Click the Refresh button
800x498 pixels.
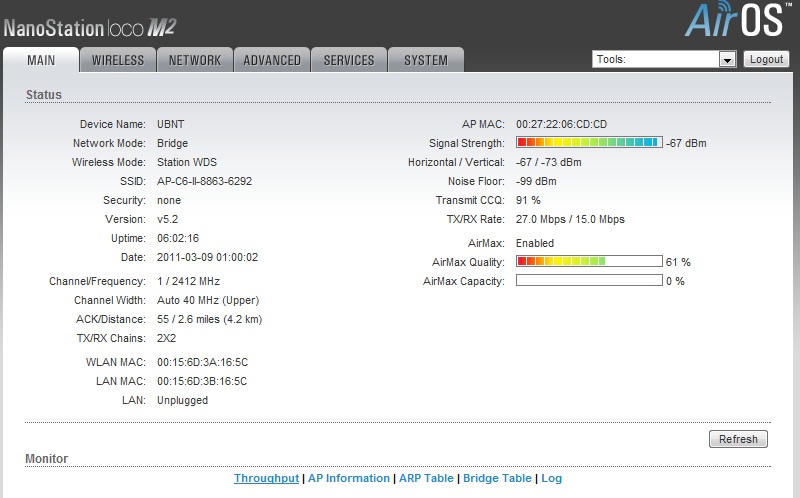click(x=738, y=439)
